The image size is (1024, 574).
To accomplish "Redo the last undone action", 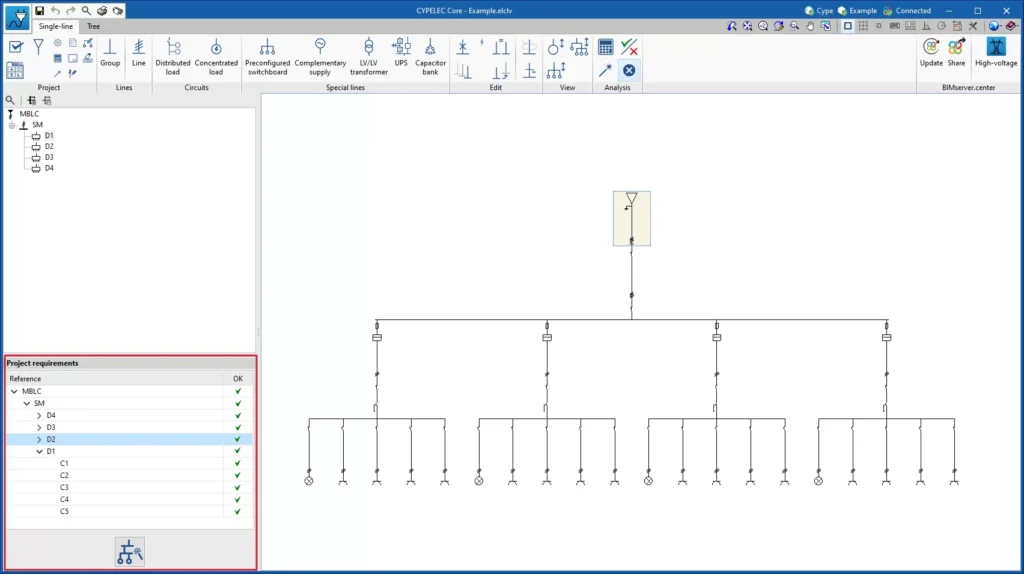I will [71, 10].
